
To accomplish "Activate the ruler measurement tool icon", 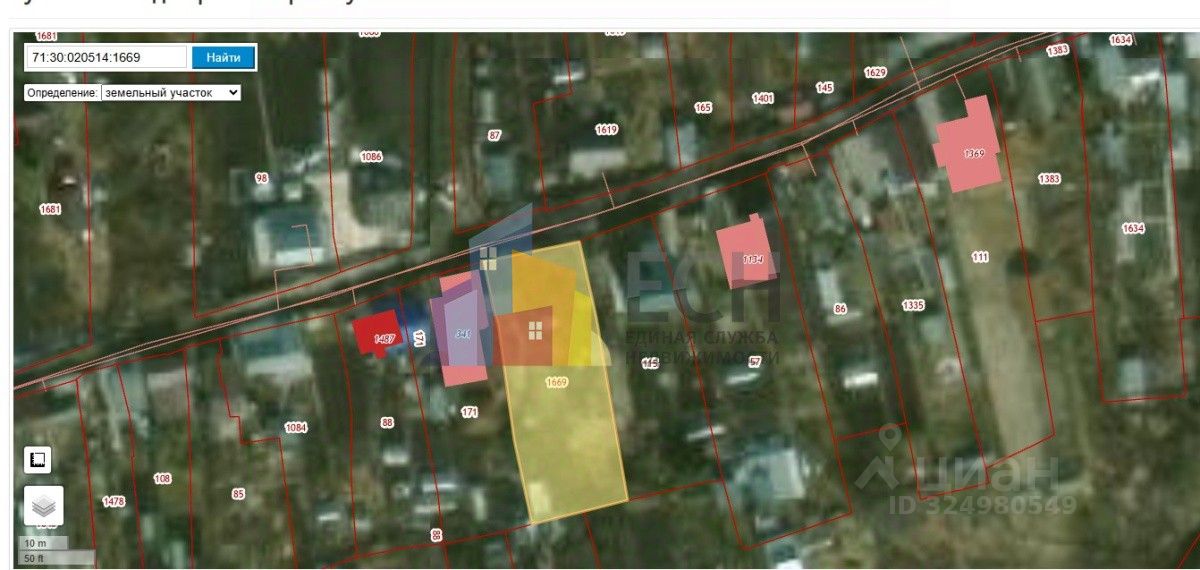I will tap(37, 460).
